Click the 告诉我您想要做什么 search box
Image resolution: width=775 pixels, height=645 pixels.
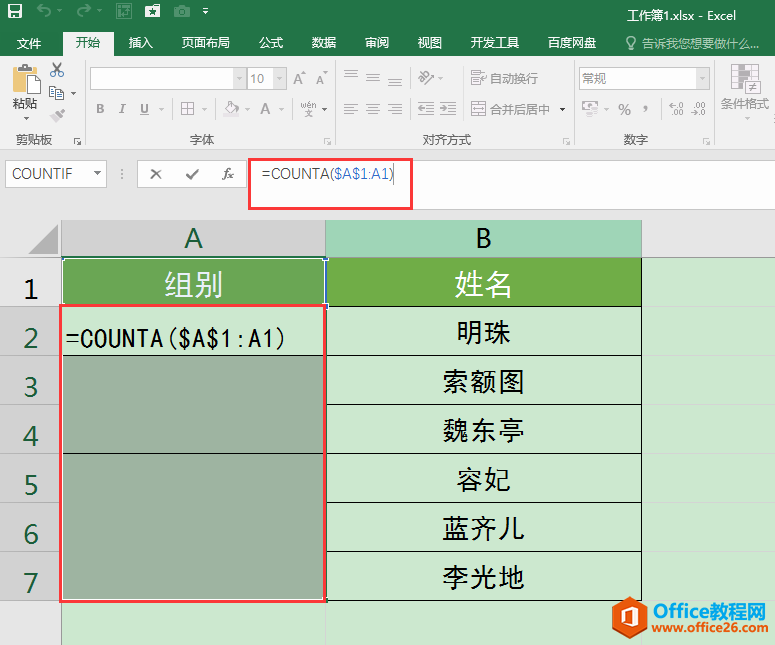coord(692,43)
